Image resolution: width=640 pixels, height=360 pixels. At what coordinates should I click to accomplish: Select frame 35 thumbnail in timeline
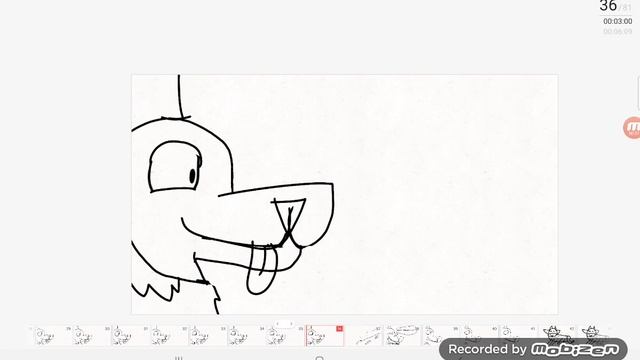(285, 336)
